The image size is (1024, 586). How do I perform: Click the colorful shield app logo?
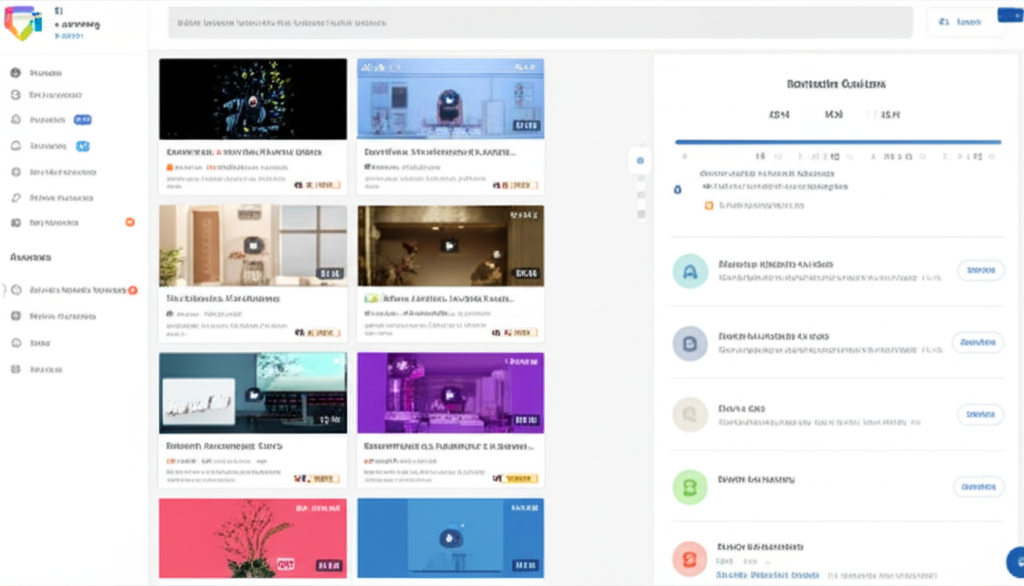tap(22, 22)
